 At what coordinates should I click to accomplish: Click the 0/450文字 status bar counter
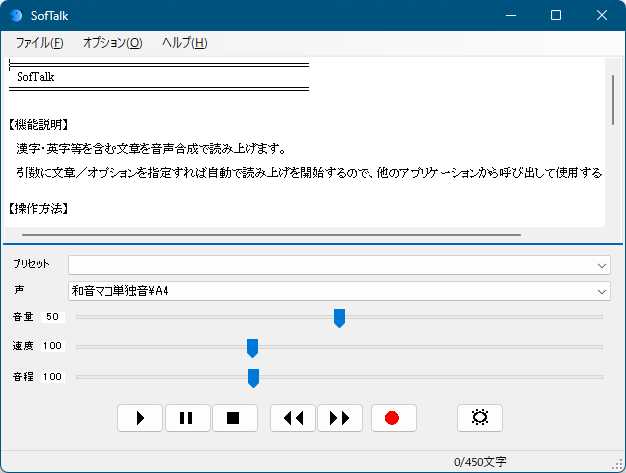480,462
